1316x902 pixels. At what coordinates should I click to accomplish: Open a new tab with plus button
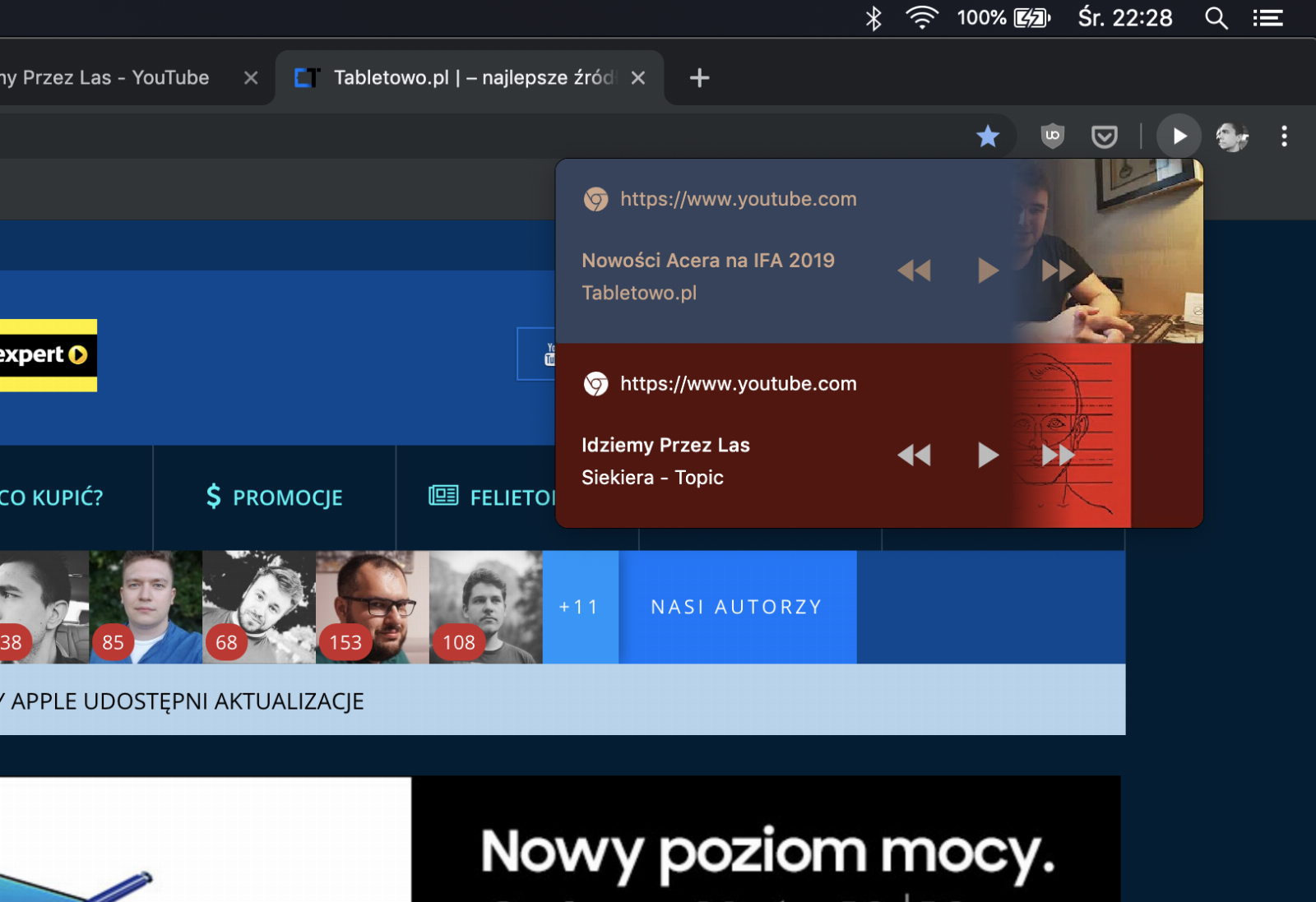pyautogui.click(x=699, y=78)
